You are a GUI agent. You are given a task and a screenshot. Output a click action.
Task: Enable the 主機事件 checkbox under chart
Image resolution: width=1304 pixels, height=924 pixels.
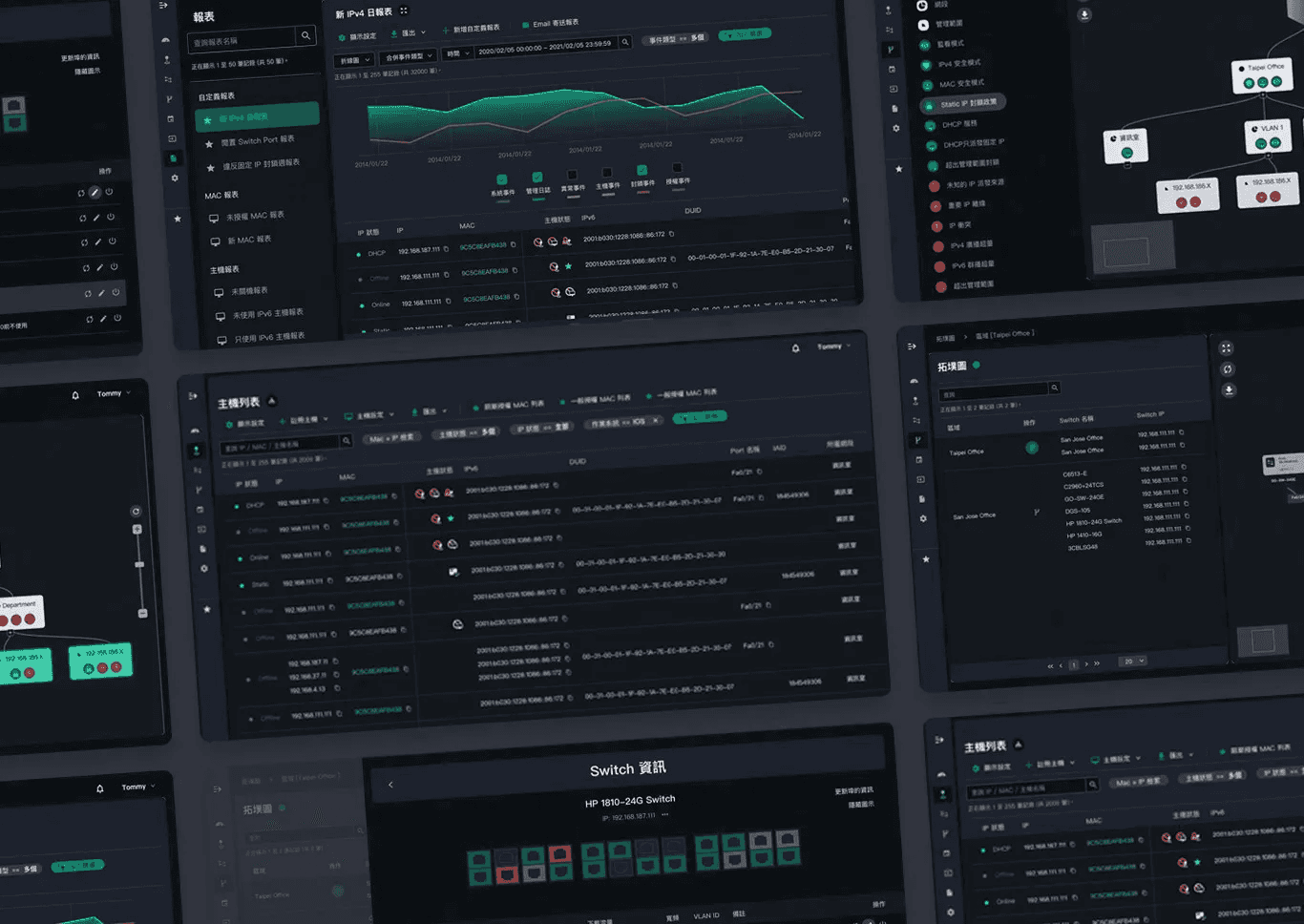(607, 173)
